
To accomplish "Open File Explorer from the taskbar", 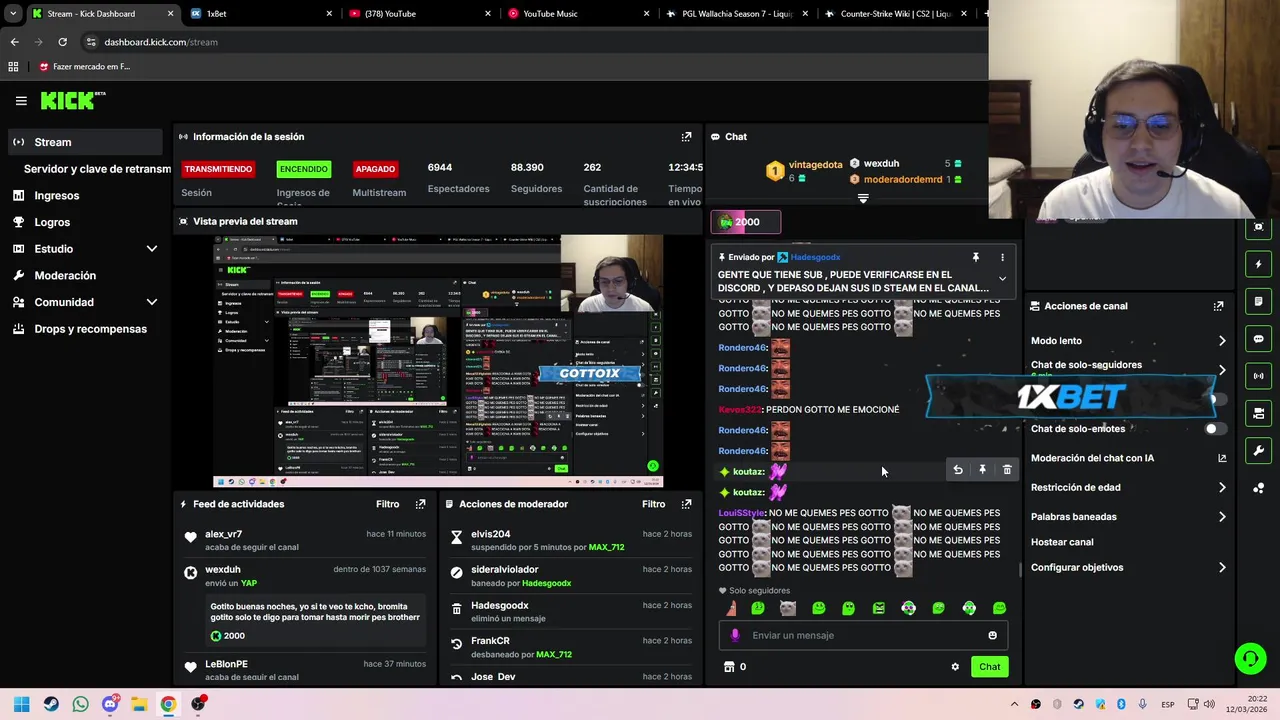I will click(x=139, y=704).
